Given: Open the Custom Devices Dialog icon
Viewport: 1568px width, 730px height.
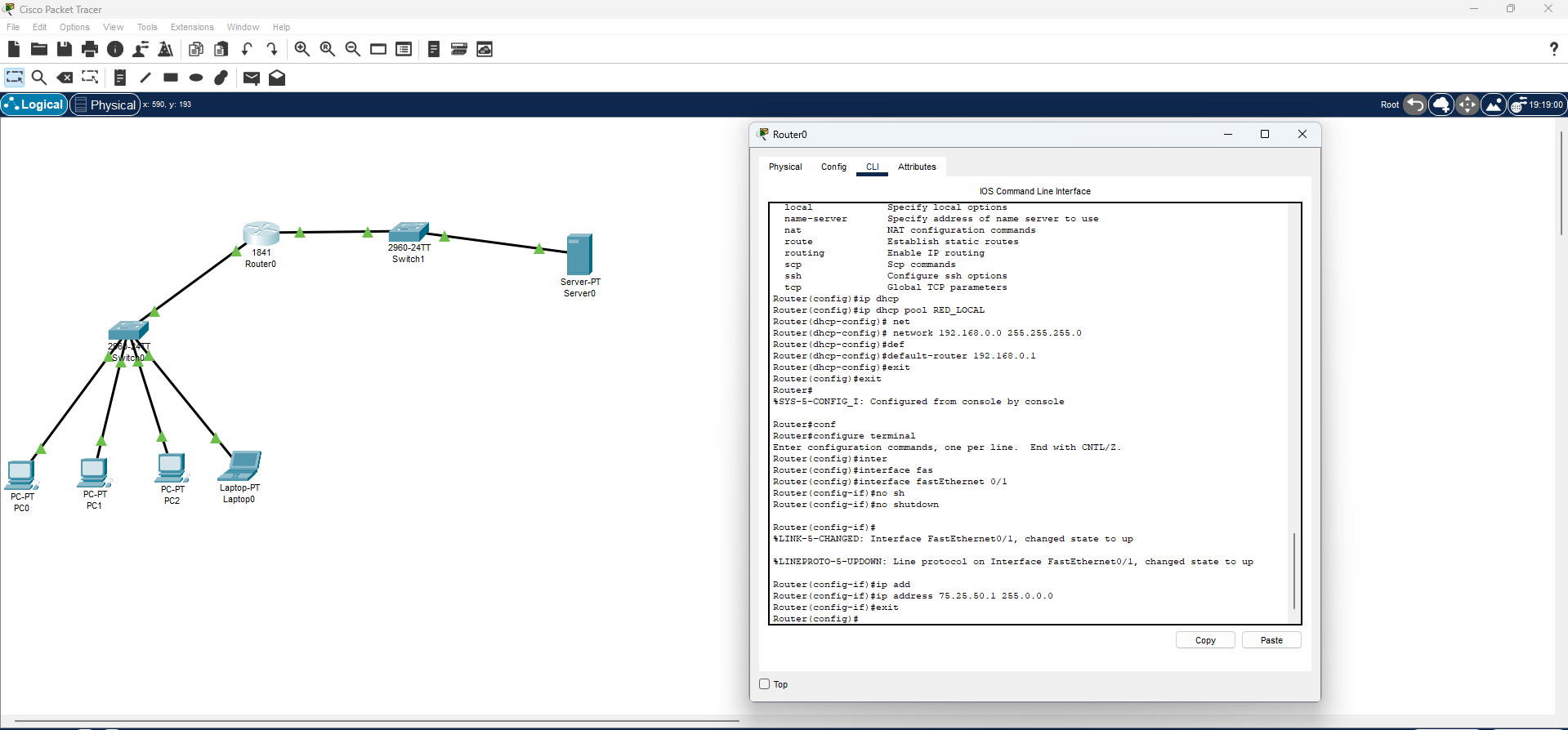Looking at the screenshot, I should coord(404,49).
